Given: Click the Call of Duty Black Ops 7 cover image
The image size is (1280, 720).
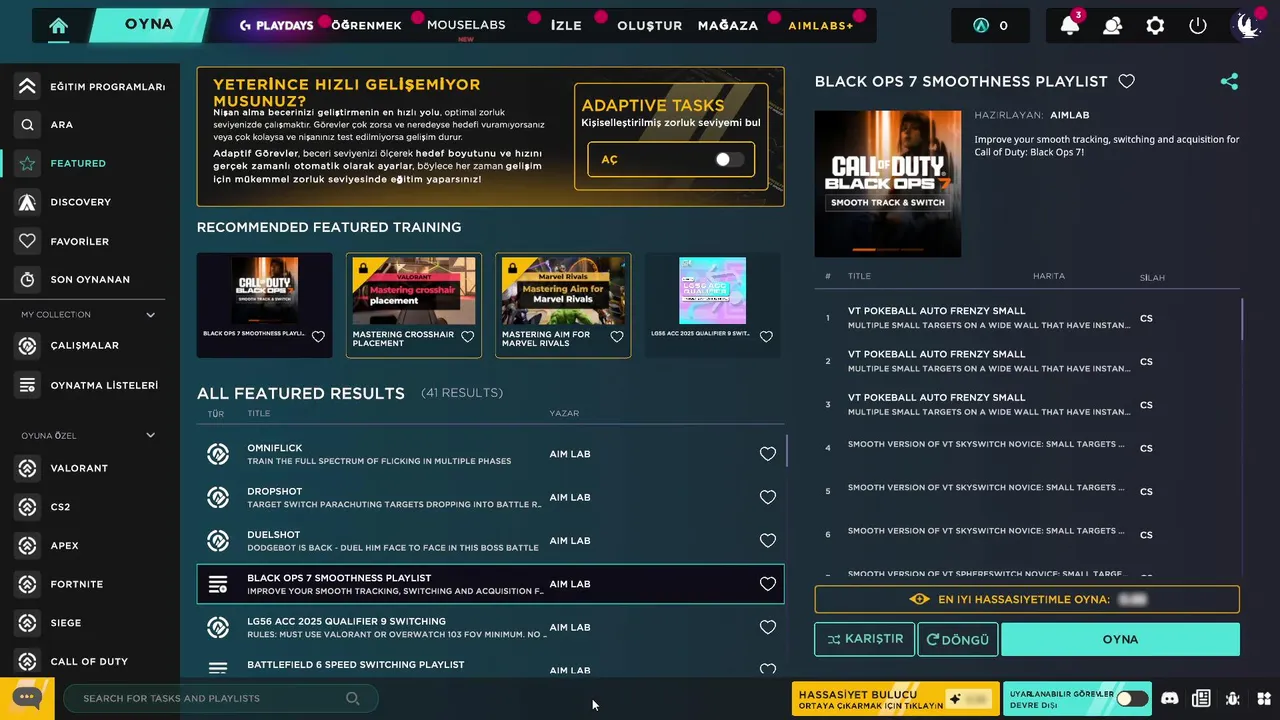Looking at the screenshot, I should (x=888, y=184).
